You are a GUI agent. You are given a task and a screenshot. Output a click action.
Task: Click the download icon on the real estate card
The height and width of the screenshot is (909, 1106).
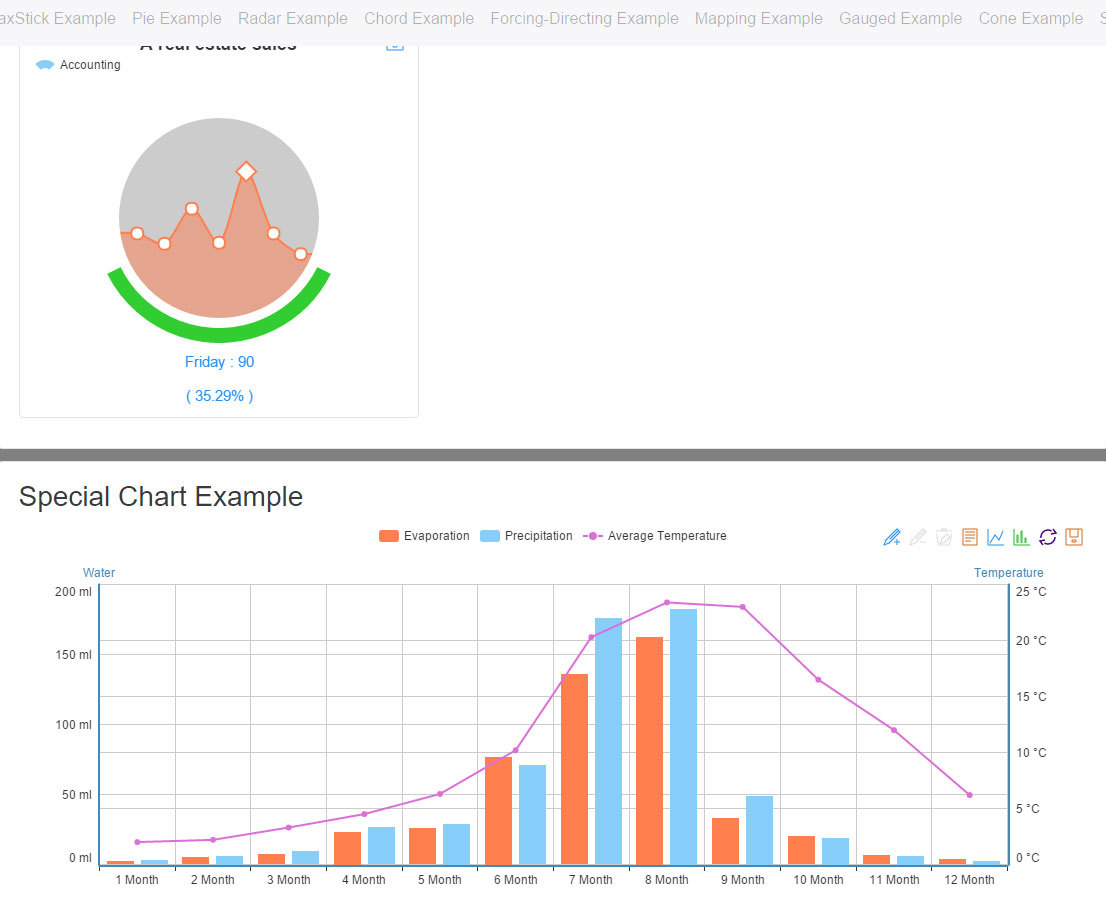395,45
